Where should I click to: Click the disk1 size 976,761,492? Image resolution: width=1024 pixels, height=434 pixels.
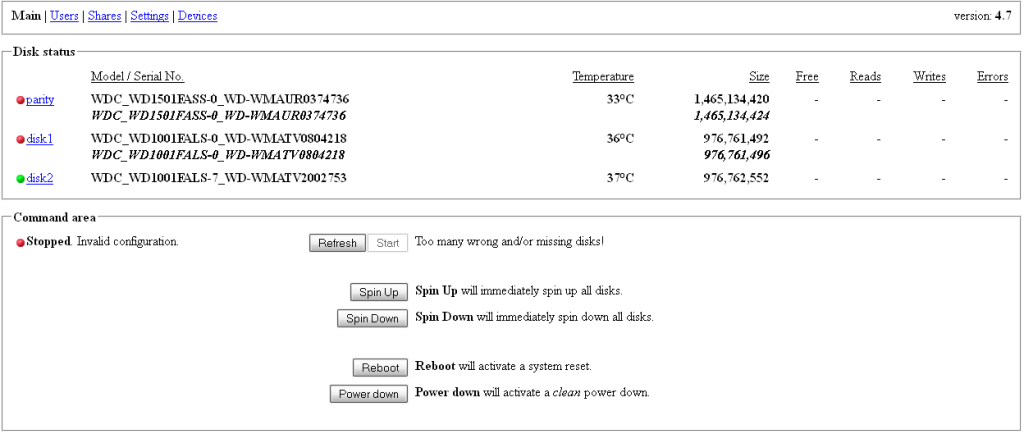(x=736, y=139)
